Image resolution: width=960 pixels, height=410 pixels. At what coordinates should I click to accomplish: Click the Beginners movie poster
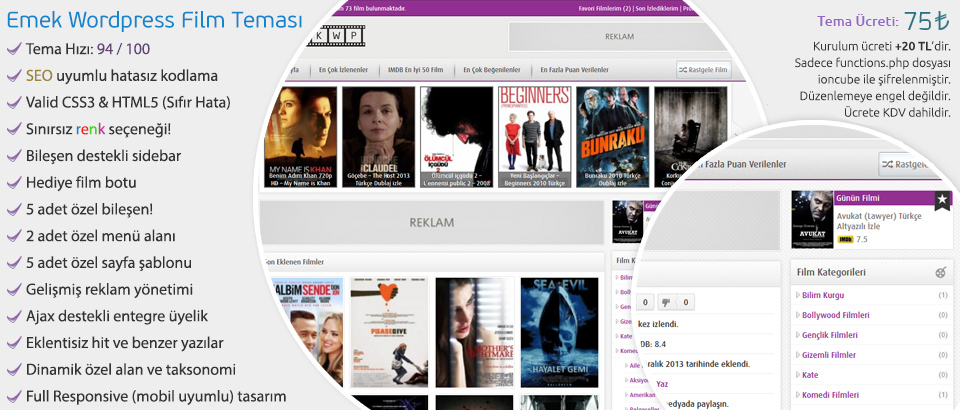point(534,135)
